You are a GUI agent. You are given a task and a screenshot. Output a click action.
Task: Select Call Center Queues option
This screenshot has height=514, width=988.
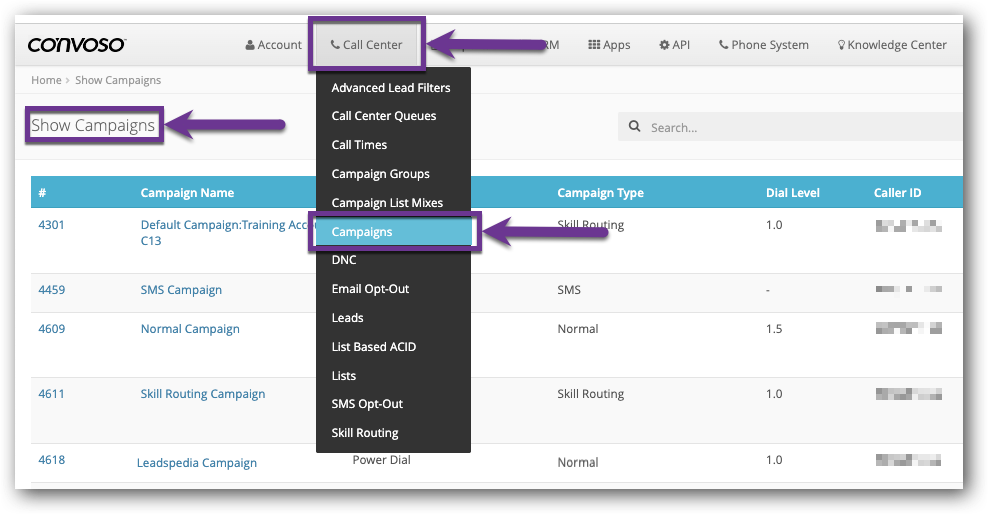(x=384, y=116)
